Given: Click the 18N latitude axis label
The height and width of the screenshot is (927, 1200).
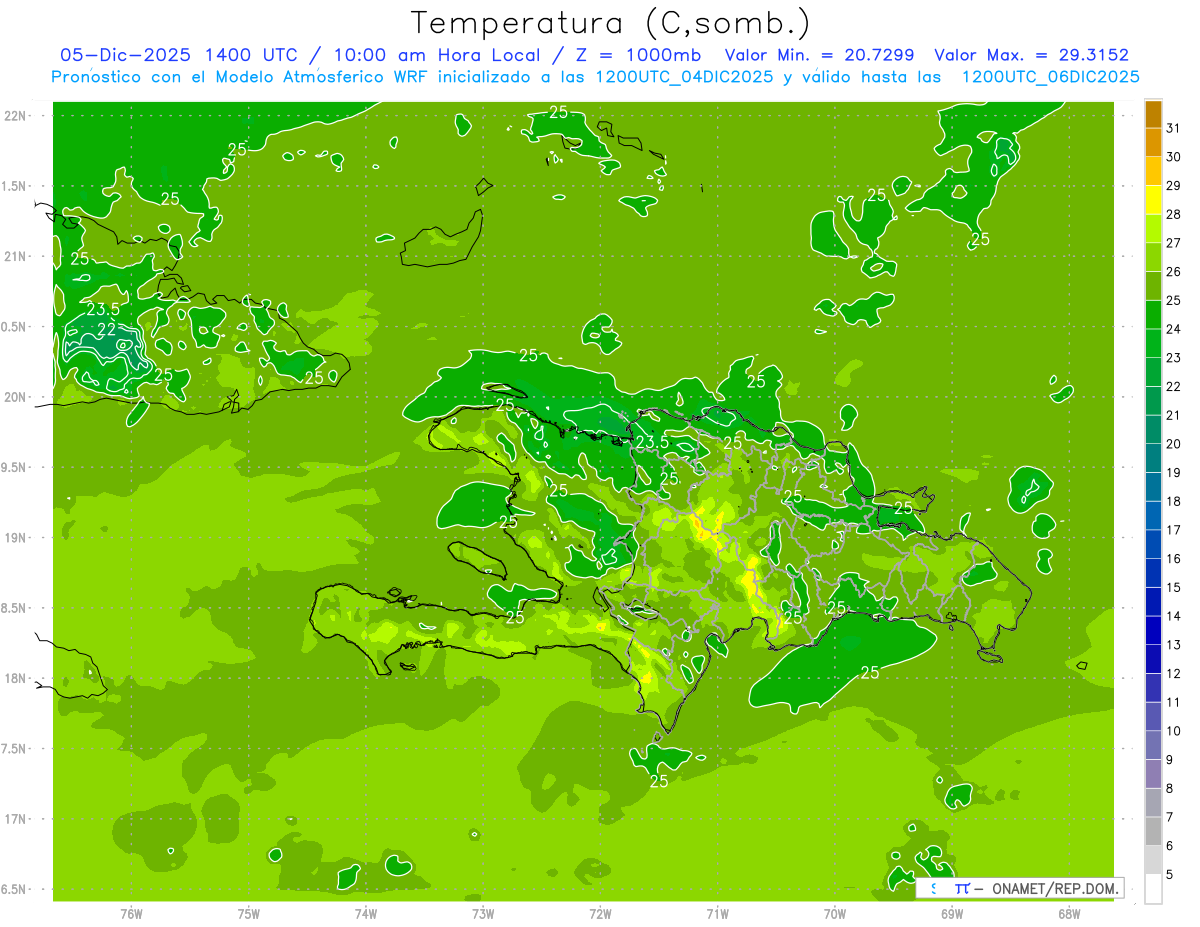Looking at the screenshot, I should pyautogui.click(x=17, y=678).
